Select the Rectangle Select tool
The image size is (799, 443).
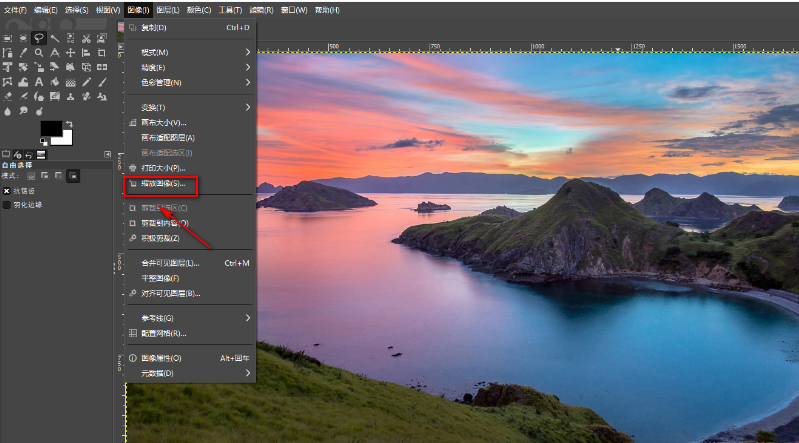pos(7,37)
